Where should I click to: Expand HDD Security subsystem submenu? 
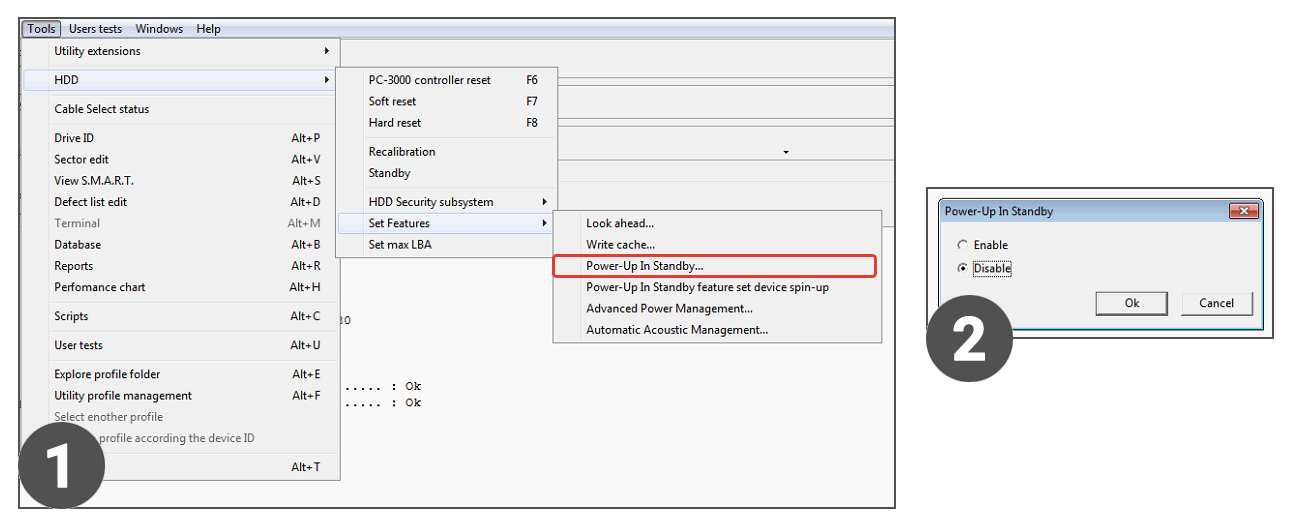pos(446,202)
